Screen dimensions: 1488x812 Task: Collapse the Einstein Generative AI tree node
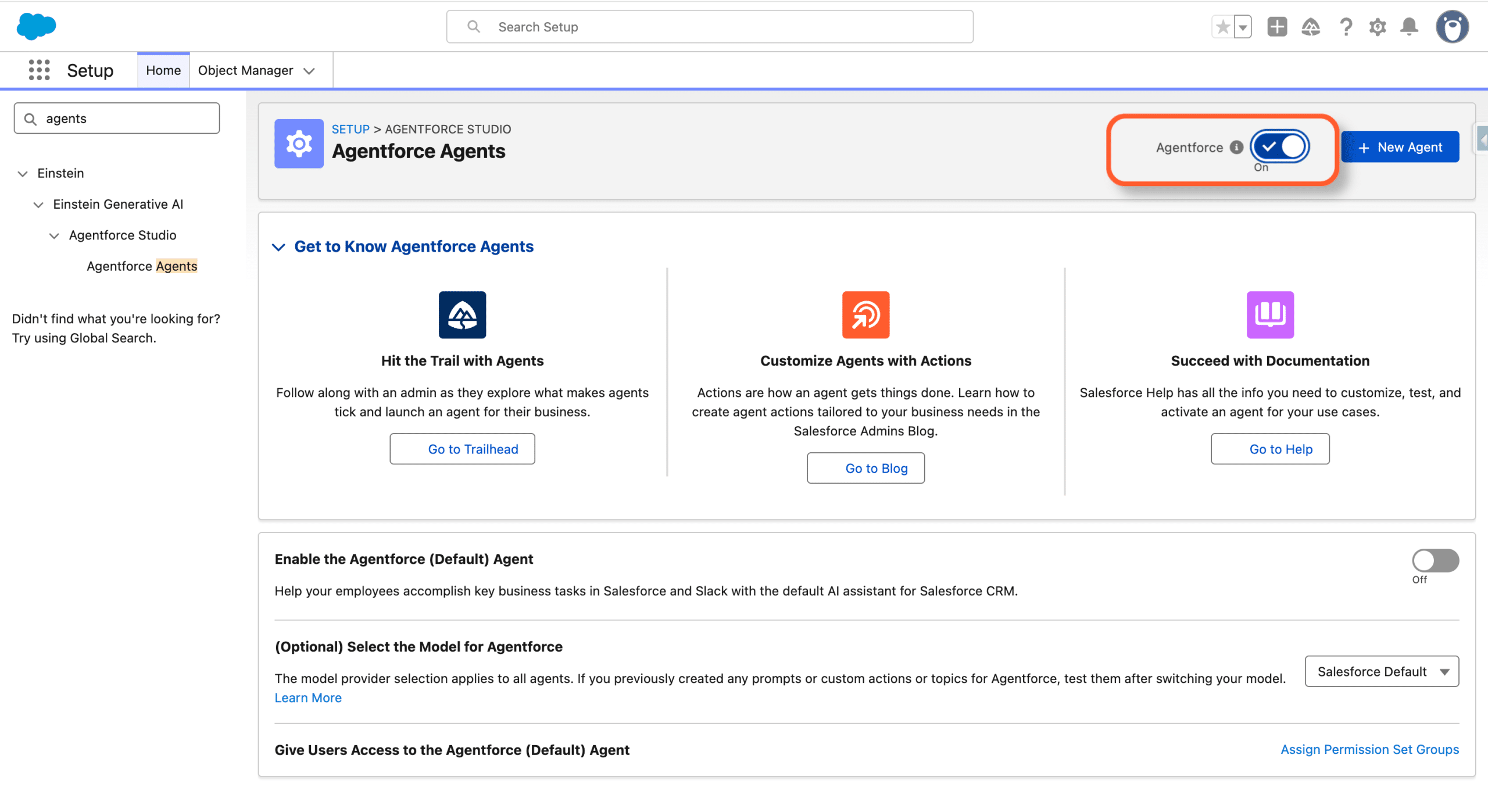coord(38,205)
